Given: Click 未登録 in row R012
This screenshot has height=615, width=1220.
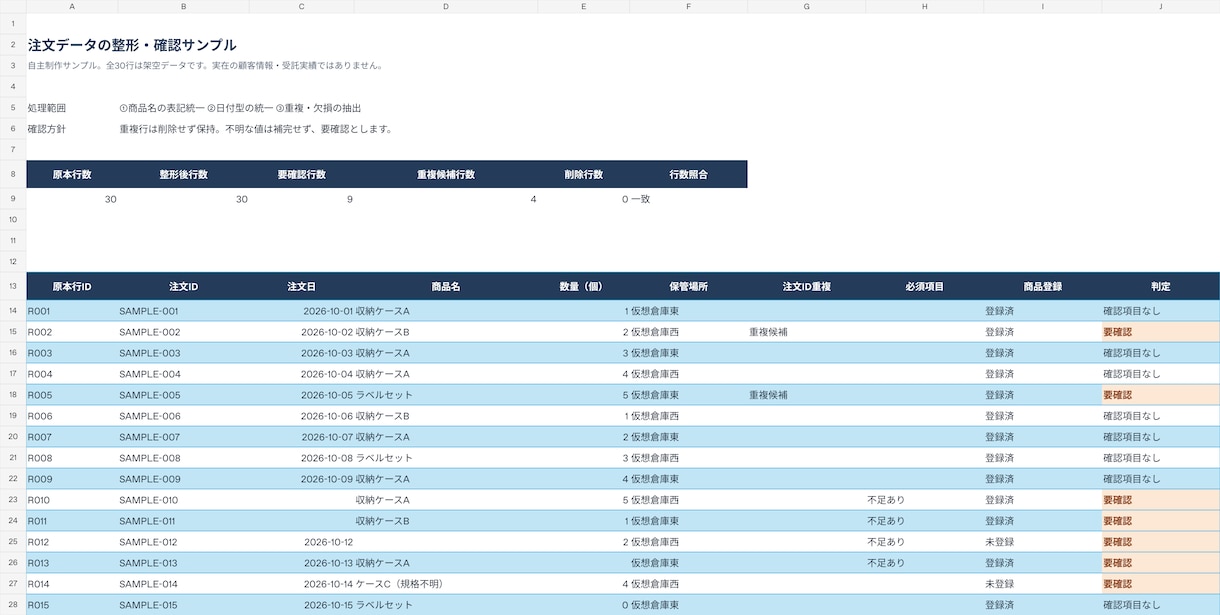Looking at the screenshot, I should (x=1000, y=542).
